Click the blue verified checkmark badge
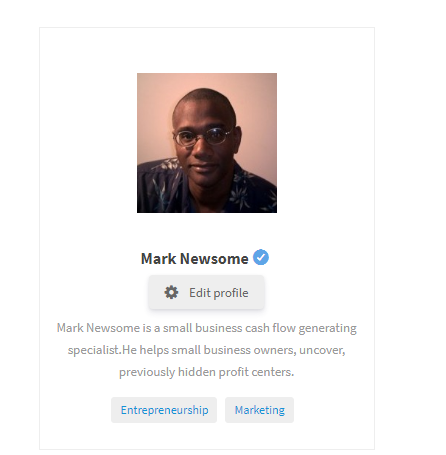446x455 pixels. 261,257
